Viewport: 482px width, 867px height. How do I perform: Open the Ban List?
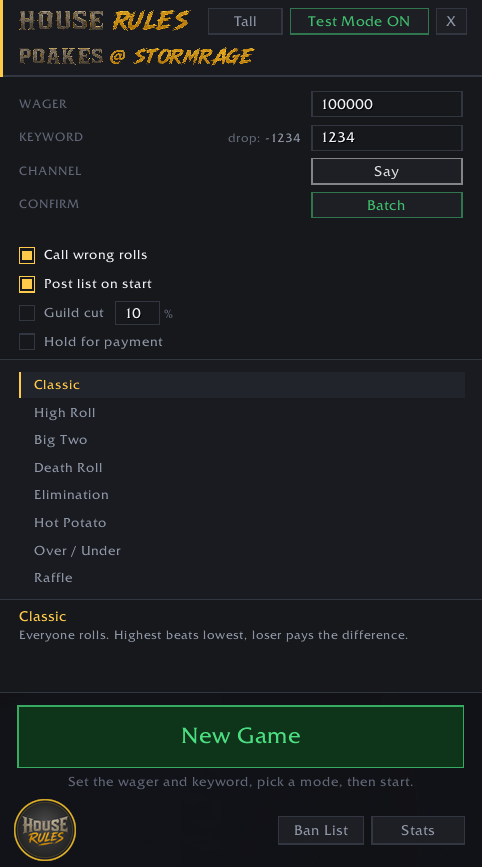point(321,831)
